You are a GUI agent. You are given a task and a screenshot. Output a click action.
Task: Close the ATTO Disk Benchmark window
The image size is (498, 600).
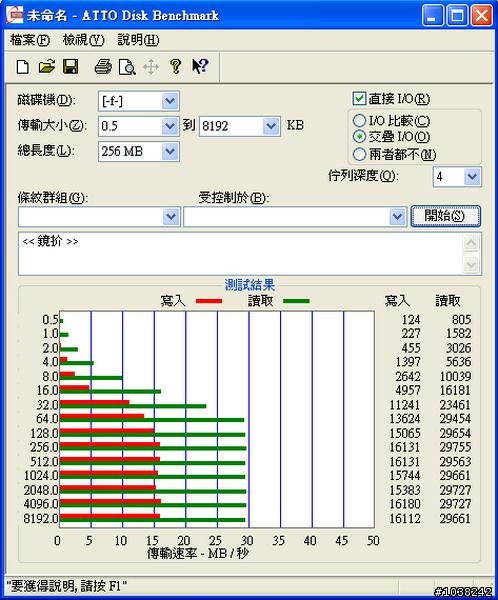click(x=481, y=16)
